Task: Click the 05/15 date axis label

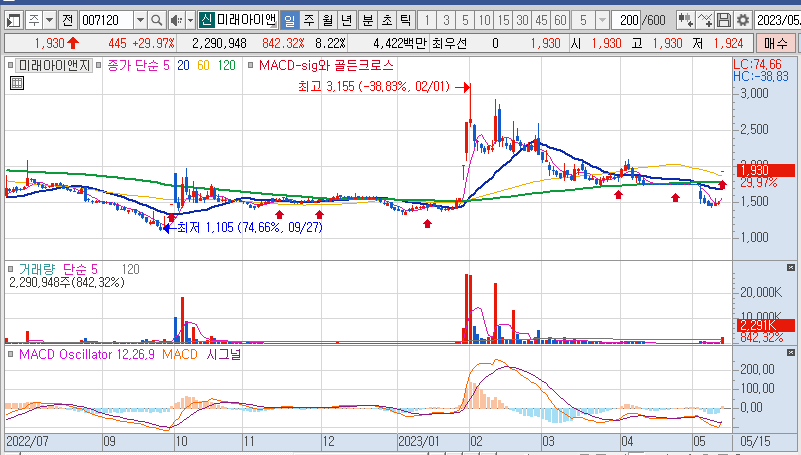Action: 755,441
